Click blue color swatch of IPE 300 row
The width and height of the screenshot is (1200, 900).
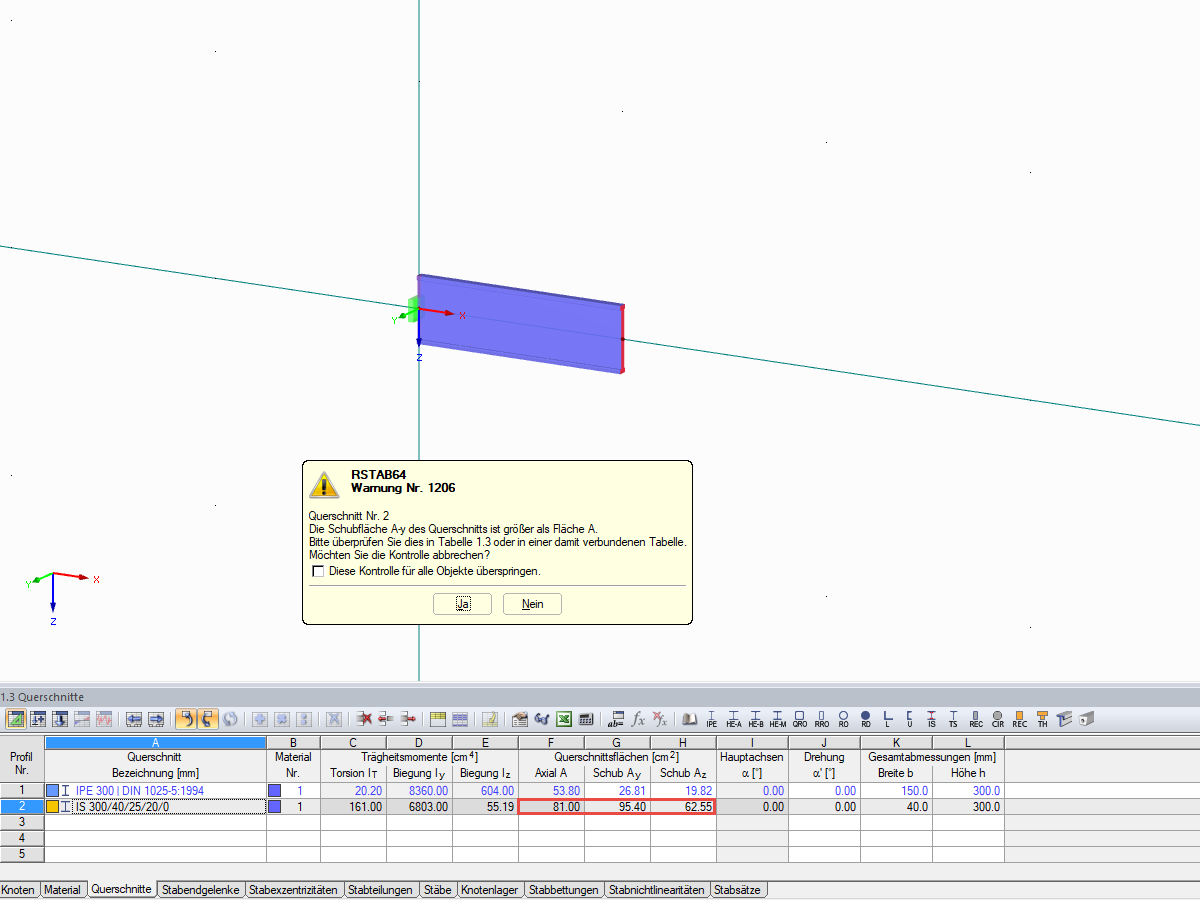click(53, 791)
